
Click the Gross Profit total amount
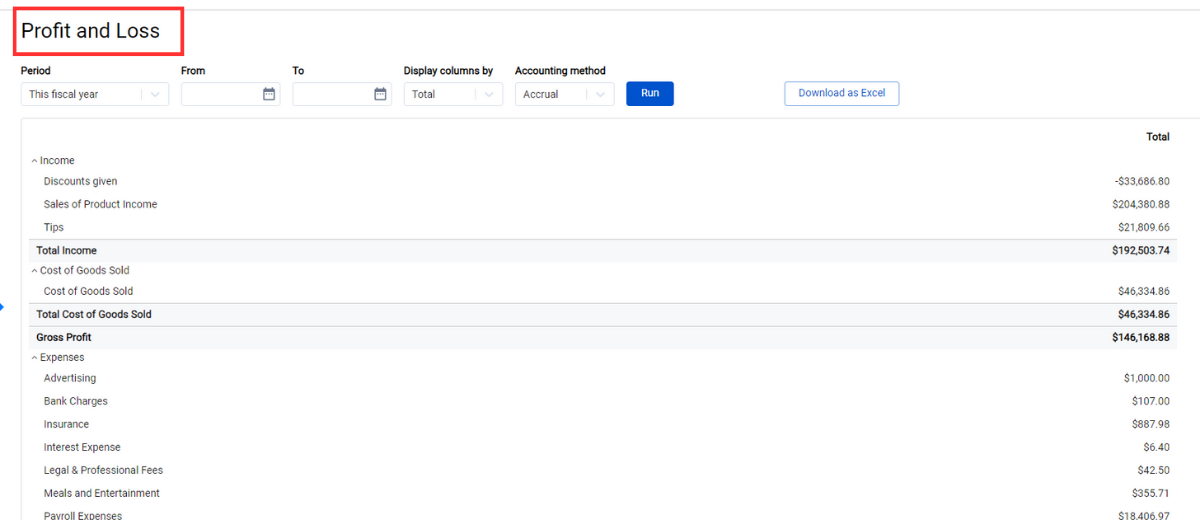pos(1140,337)
